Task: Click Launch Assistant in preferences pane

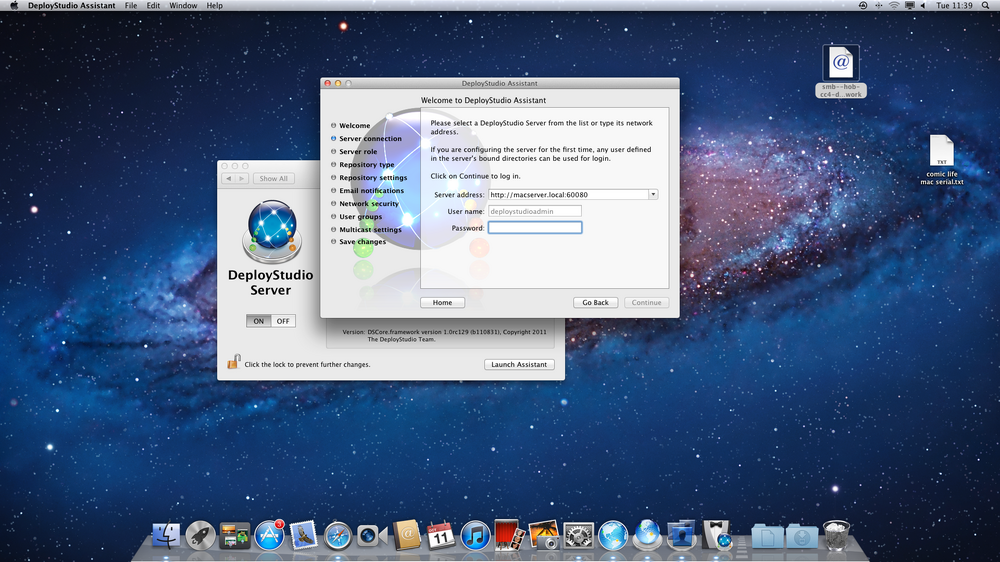Action: pos(518,364)
